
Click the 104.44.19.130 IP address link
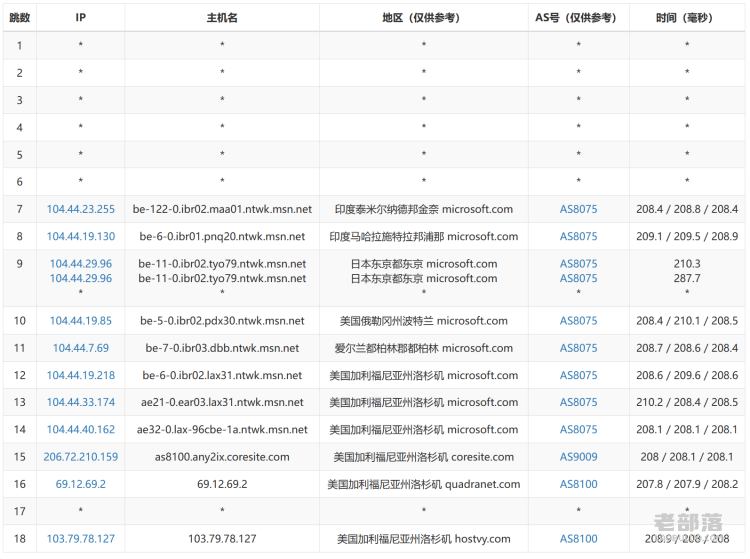(81, 237)
